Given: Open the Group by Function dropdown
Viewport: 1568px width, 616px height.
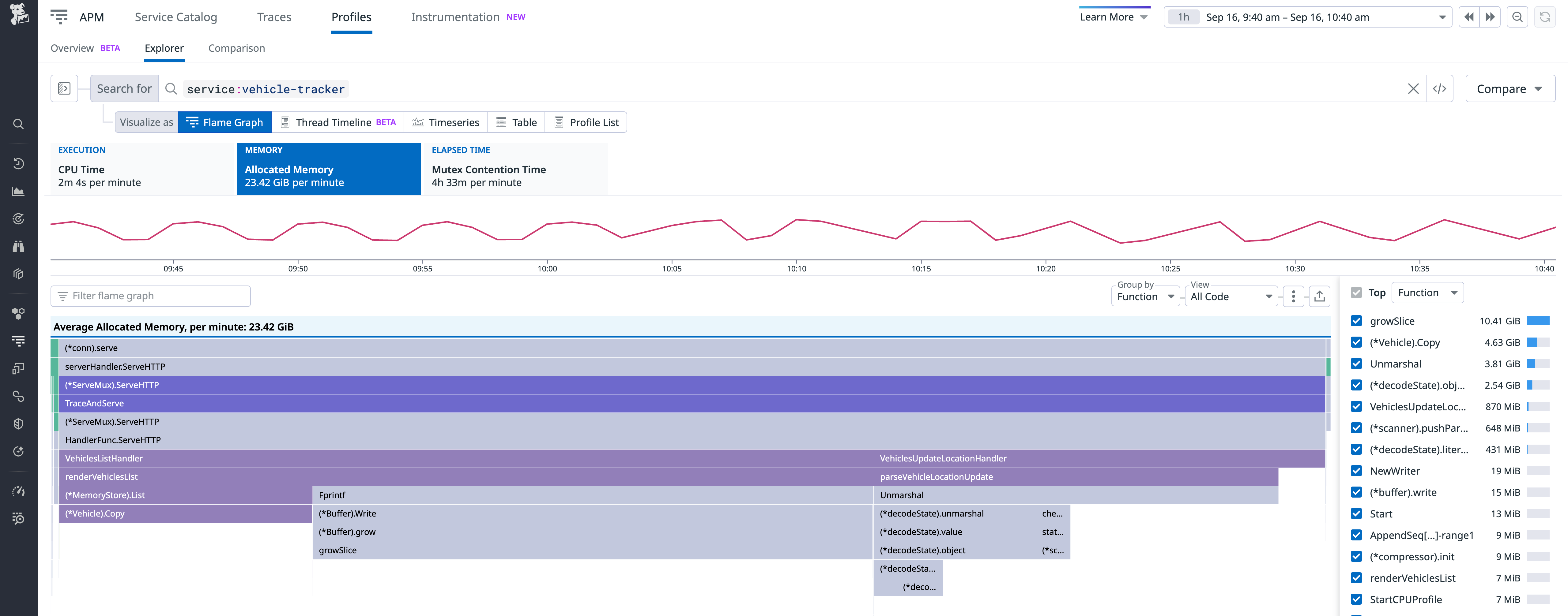Looking at the screenshot, I should pyautogui.click(x=1145, y=296).
